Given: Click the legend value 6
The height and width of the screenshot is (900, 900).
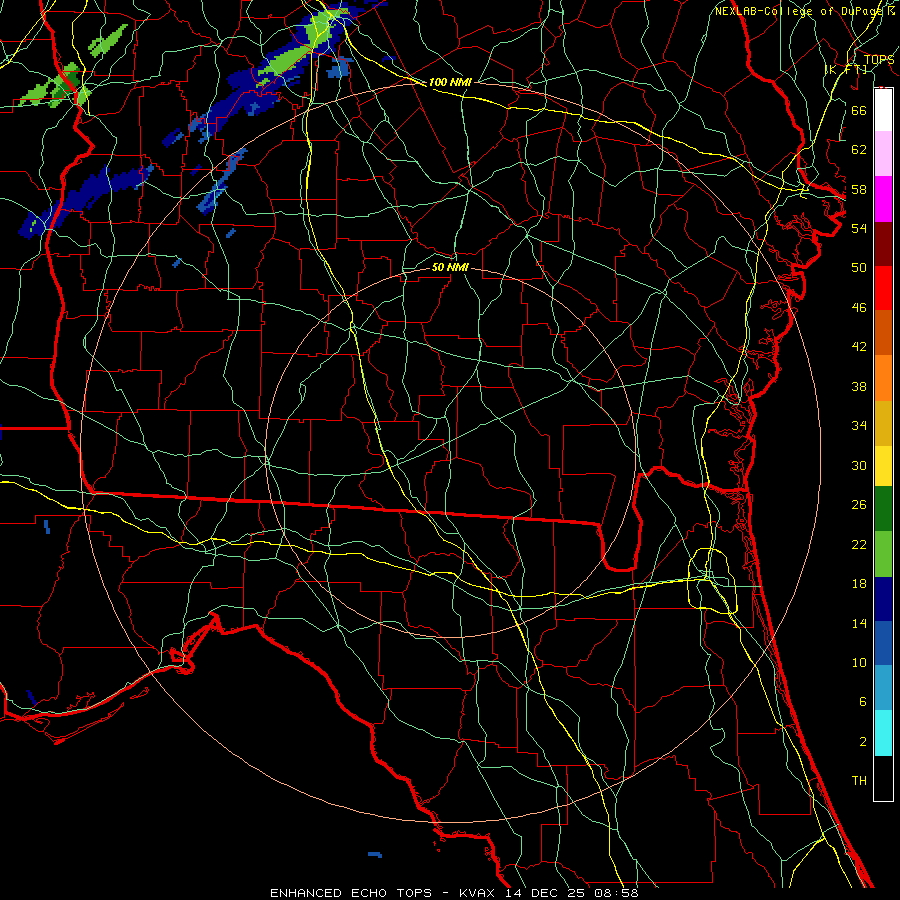Looking at the screenshot, I should tap(862, 701).
